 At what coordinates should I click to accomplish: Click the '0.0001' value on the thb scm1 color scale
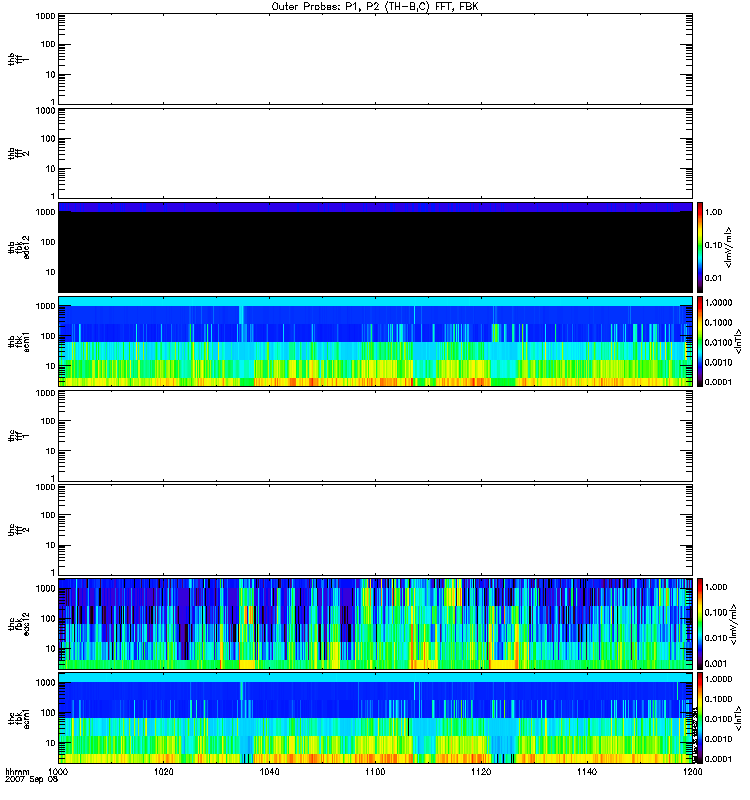coord(718,382)
